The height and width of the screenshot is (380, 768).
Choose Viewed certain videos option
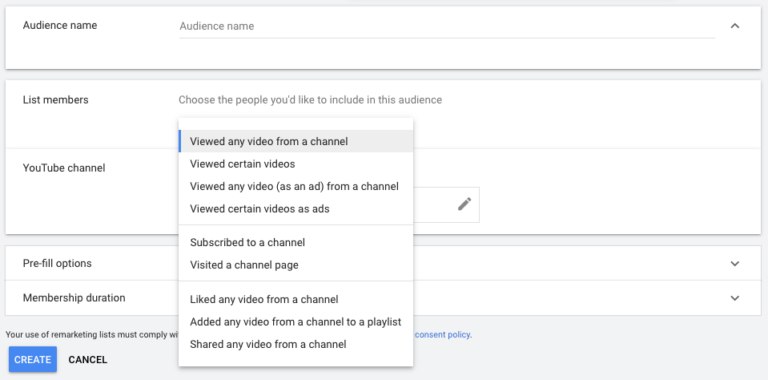(296, 164)
